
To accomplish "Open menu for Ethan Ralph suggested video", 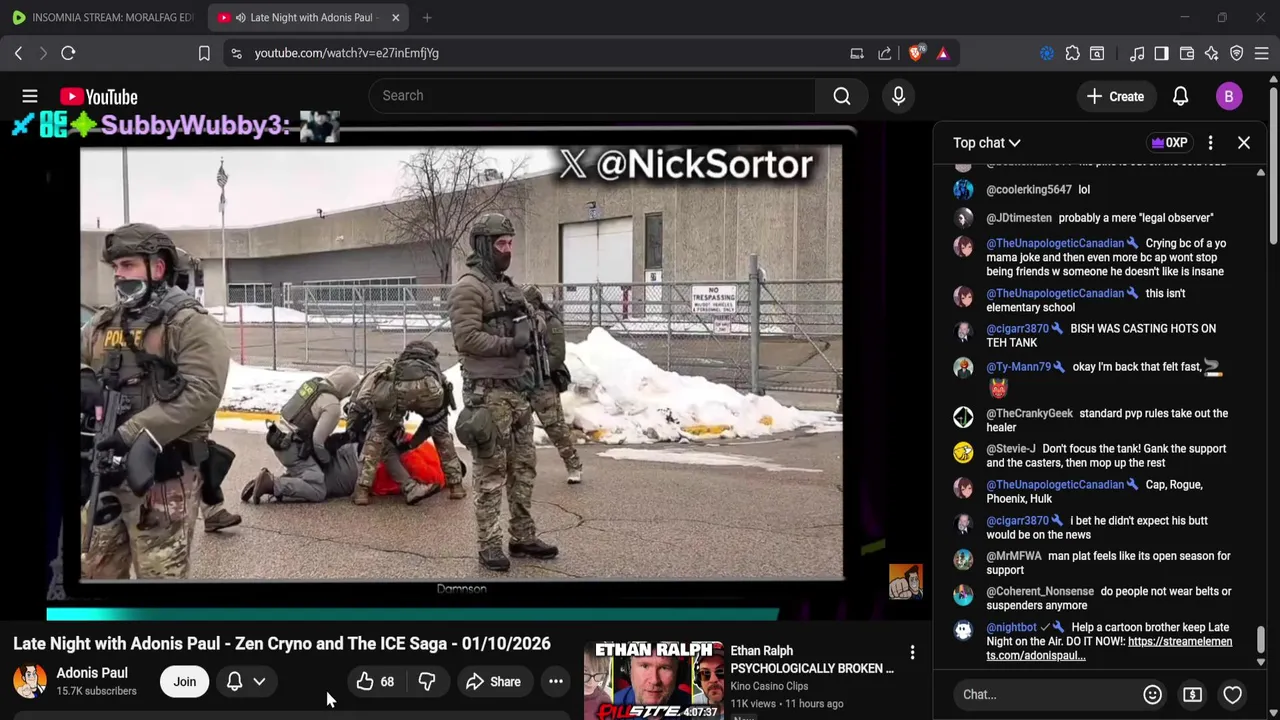I will tap(912, 653).
